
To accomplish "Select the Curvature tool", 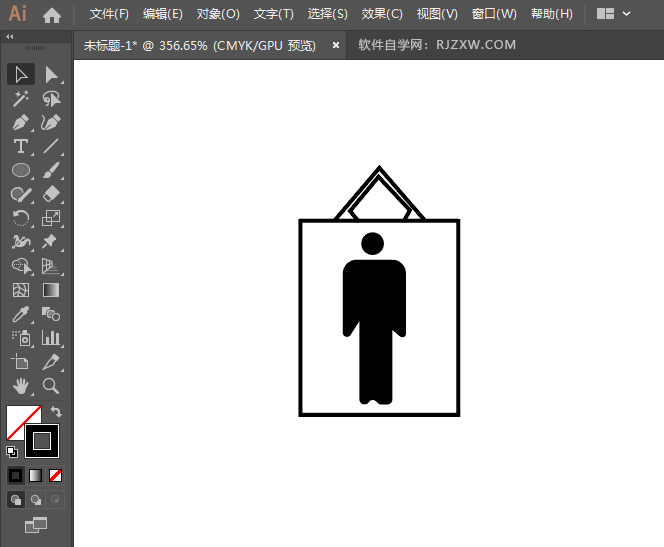I will coord(51,123).
